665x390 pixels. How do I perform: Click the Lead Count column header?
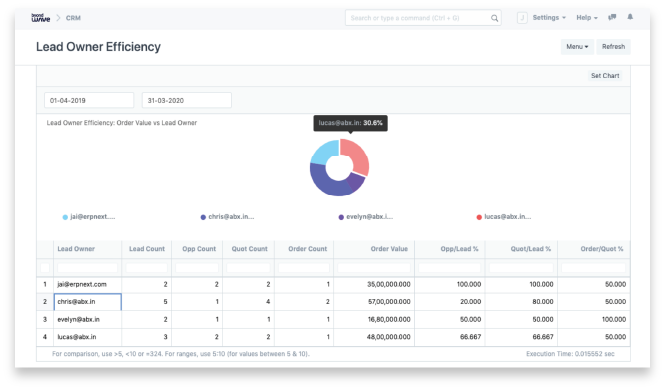pos(147,249)
